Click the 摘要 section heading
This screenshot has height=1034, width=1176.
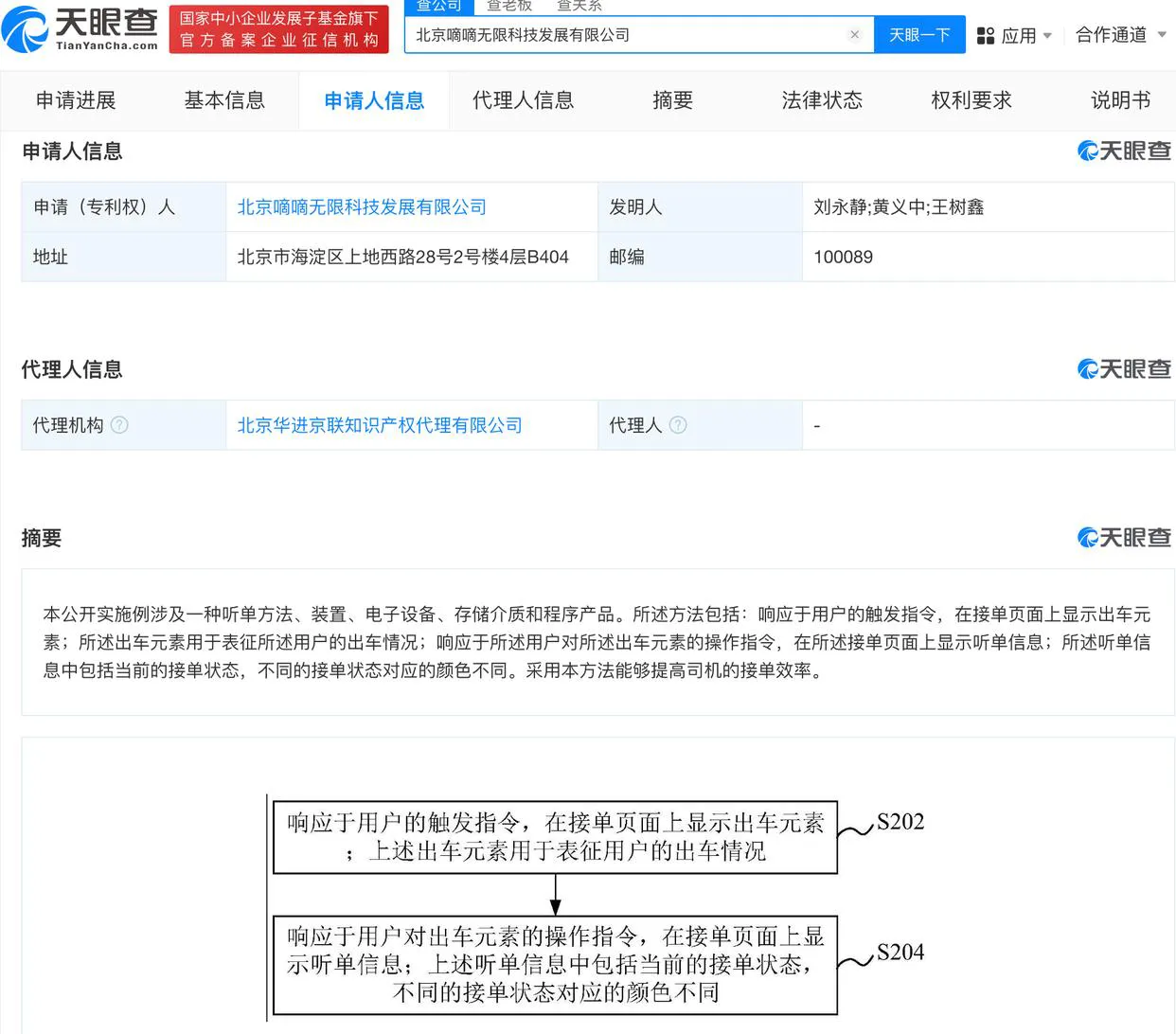coord(42,538)
